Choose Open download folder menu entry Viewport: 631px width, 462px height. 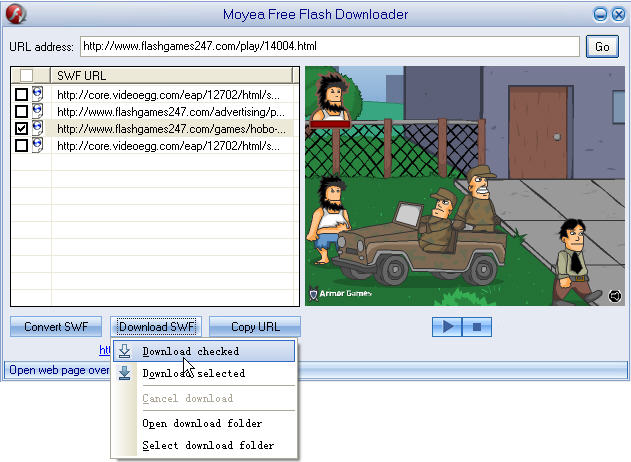point(204,423)
